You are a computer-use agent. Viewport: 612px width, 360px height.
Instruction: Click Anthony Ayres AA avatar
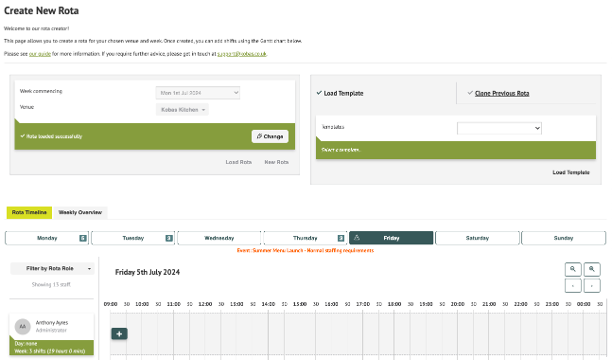[x=23, y=326]
